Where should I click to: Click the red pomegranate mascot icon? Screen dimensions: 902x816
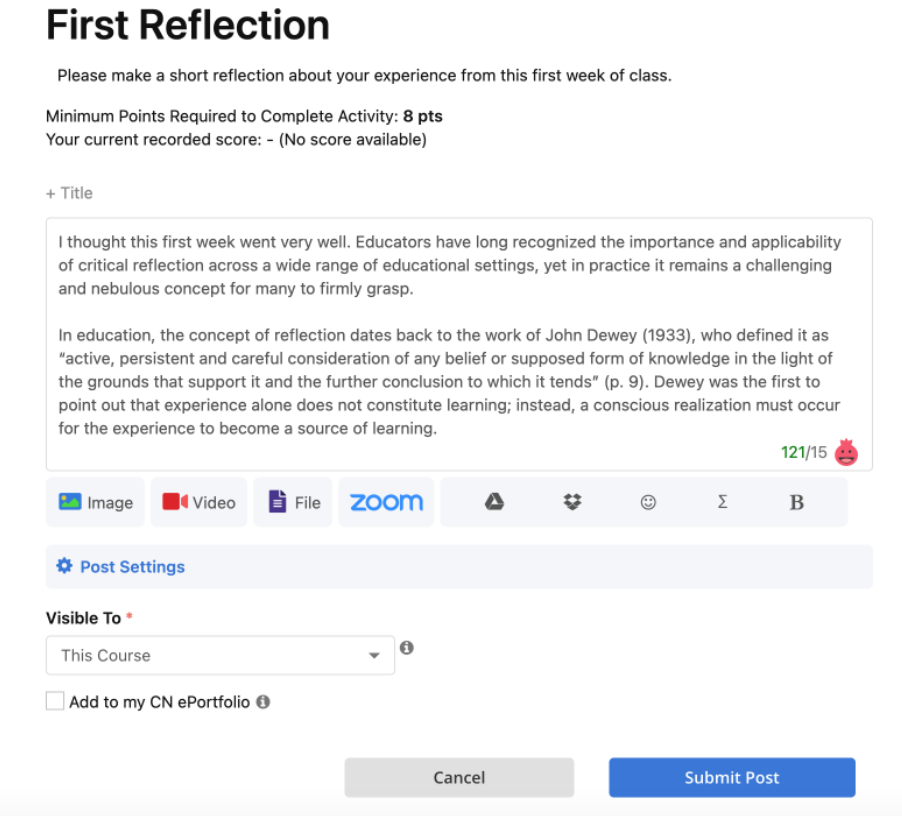846,452
